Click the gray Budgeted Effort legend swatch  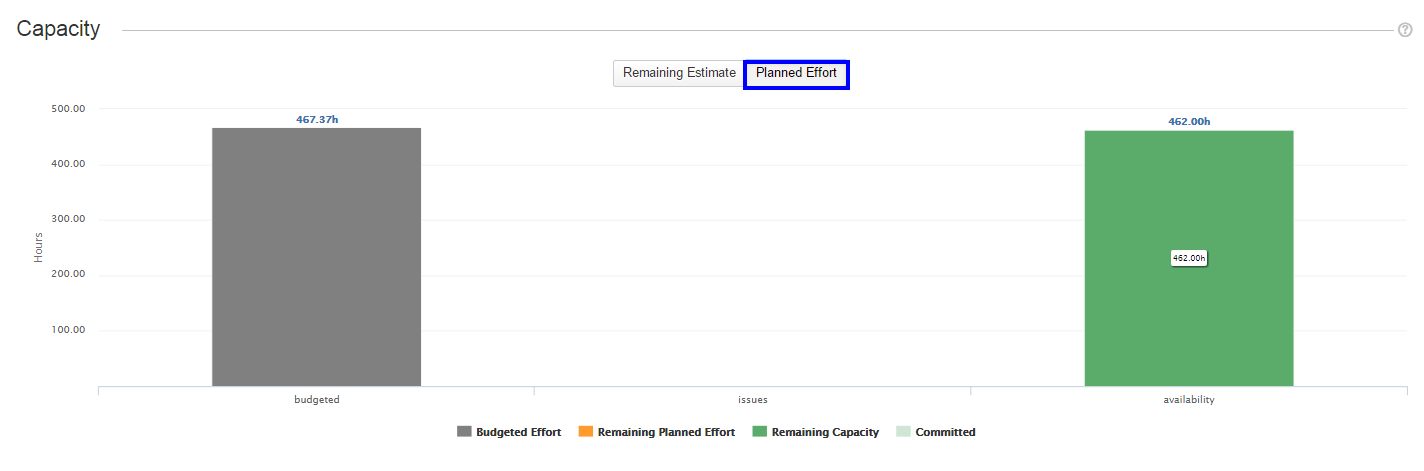464,432
